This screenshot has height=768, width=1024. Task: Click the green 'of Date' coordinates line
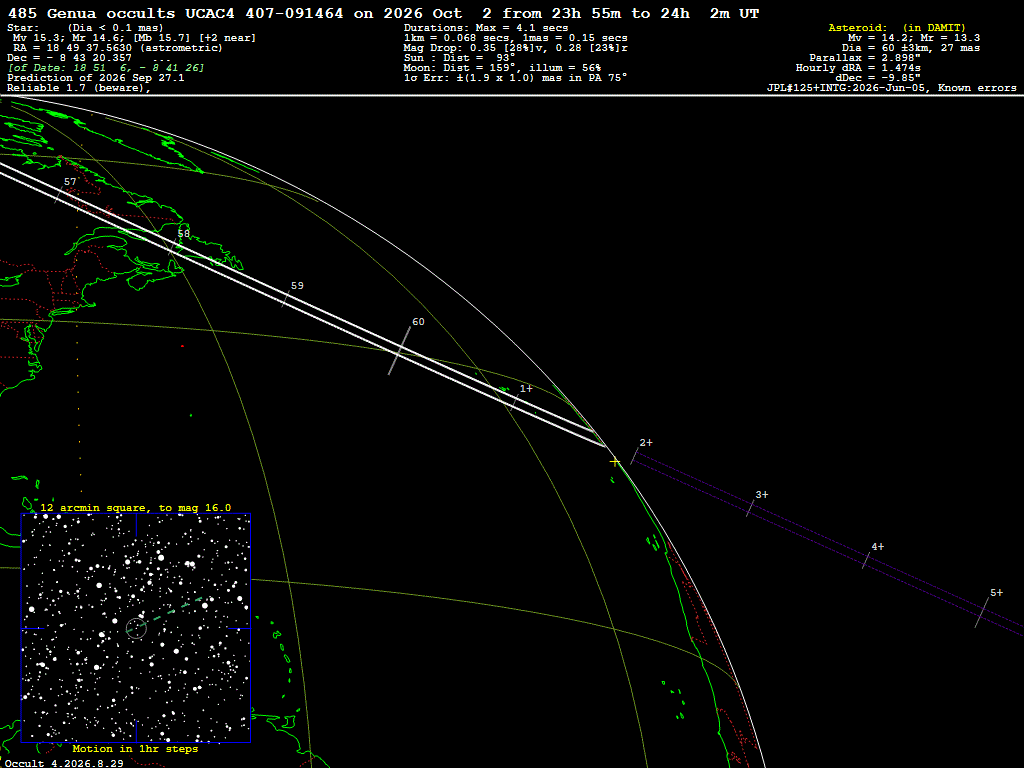[x=106, y=68]
